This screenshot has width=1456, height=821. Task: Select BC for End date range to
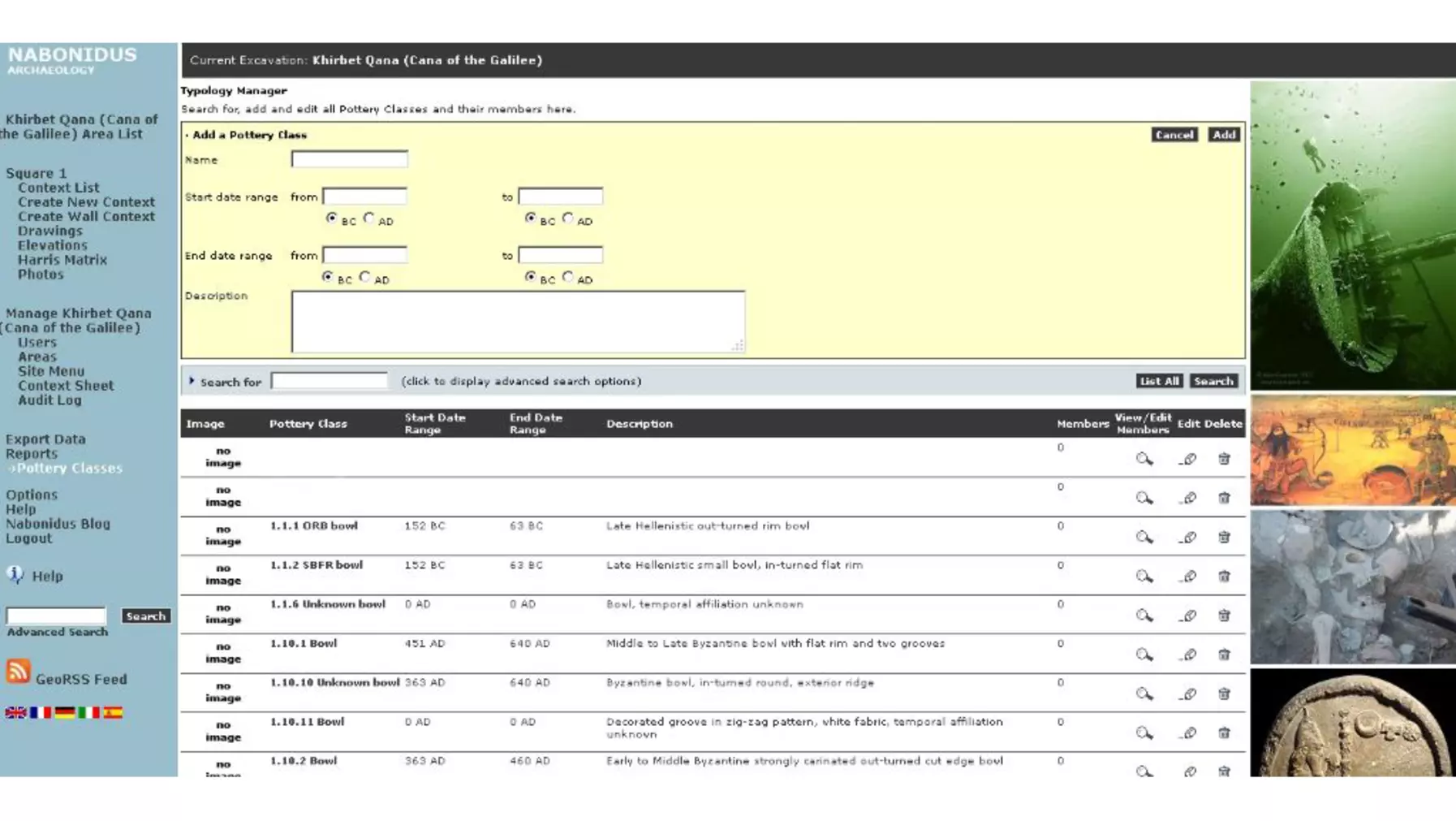pos(530,277)
